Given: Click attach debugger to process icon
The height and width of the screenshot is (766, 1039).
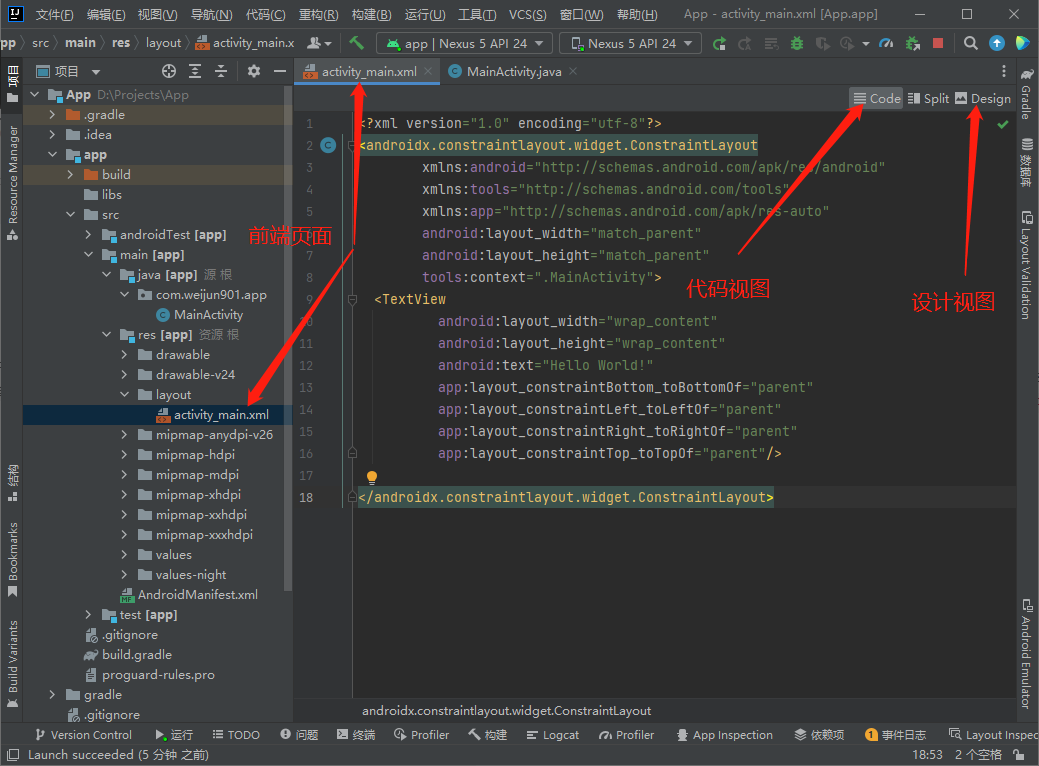Looking at the screenshot, I should [x=912, y=44].
